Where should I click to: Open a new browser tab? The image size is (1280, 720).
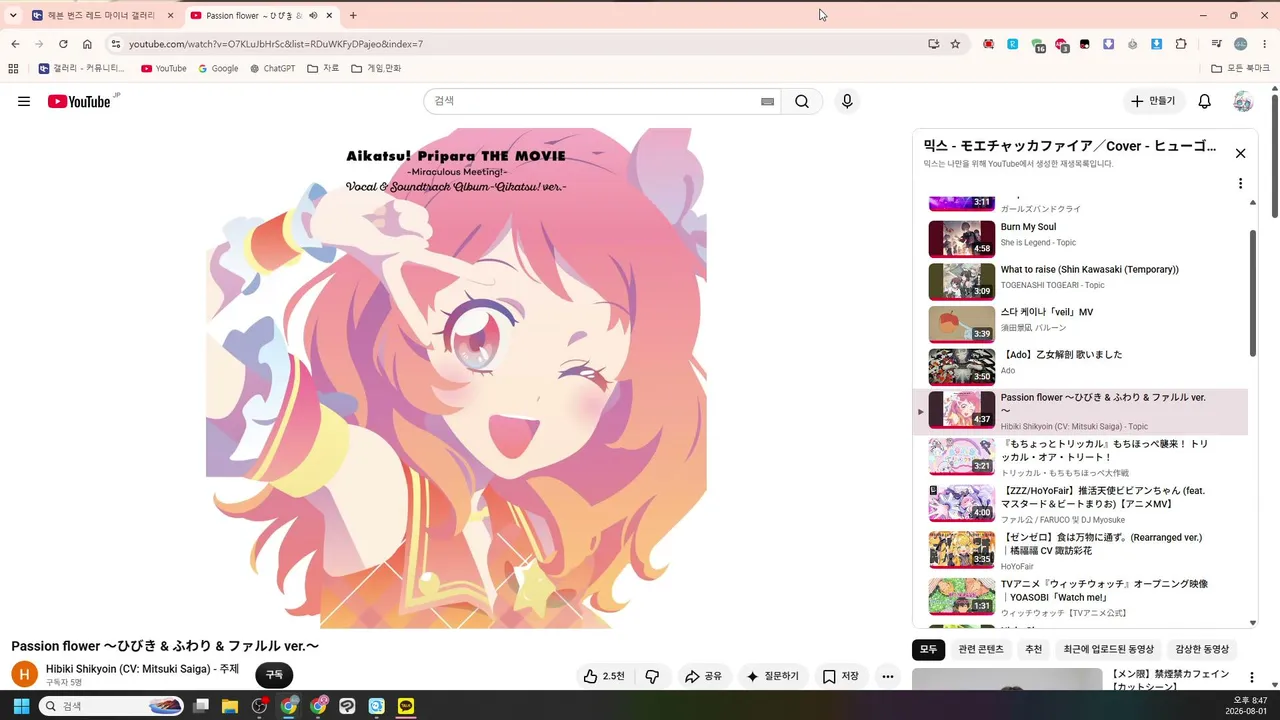(353, 15)
